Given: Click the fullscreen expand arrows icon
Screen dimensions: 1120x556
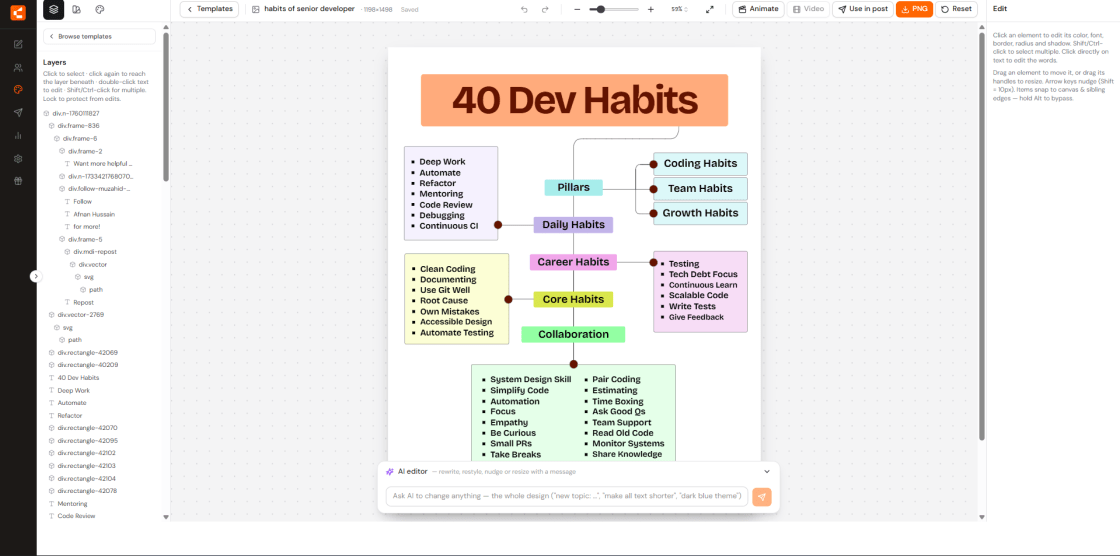Looking at the screenshot, I should click(x=709, y=9).
